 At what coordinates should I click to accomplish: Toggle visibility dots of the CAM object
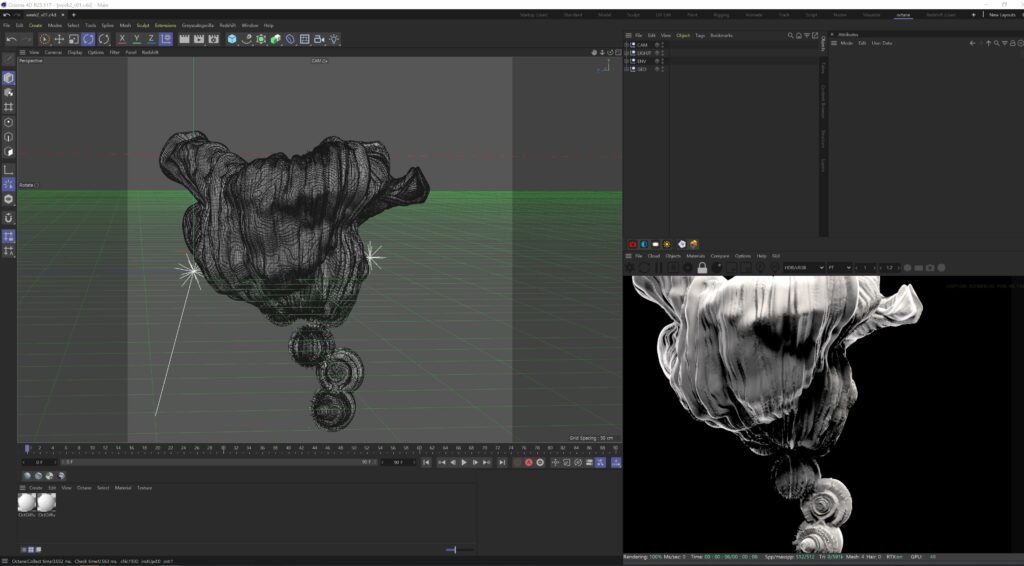[661, 45]
